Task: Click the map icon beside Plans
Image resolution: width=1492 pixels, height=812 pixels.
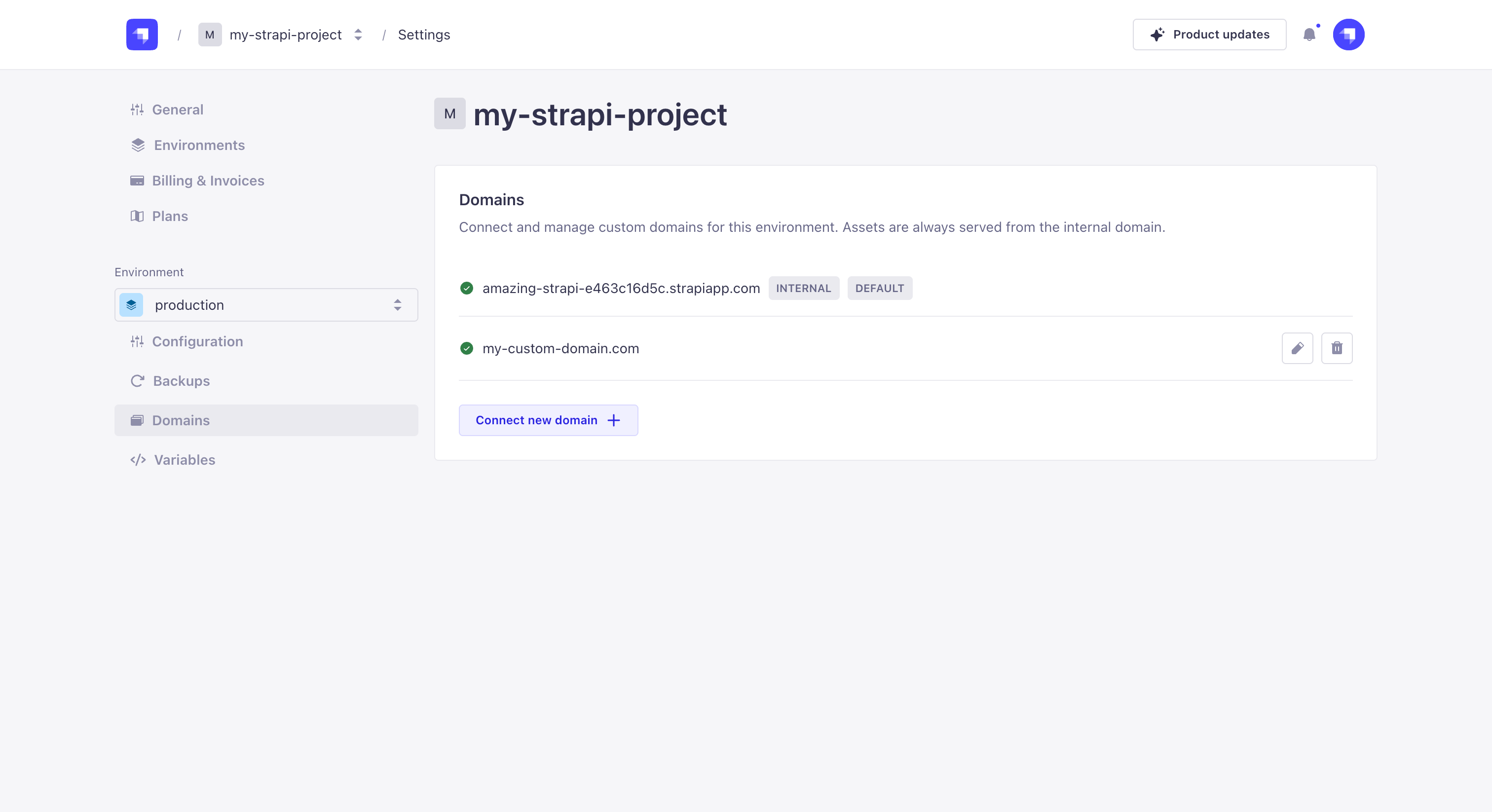Action: tap(137, 216)
